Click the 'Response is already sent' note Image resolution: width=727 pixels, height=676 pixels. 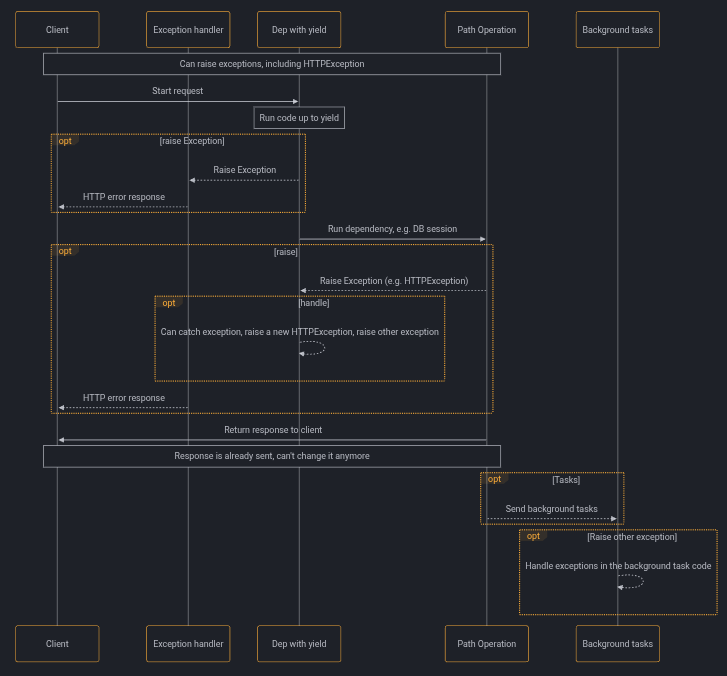[271, 456]
